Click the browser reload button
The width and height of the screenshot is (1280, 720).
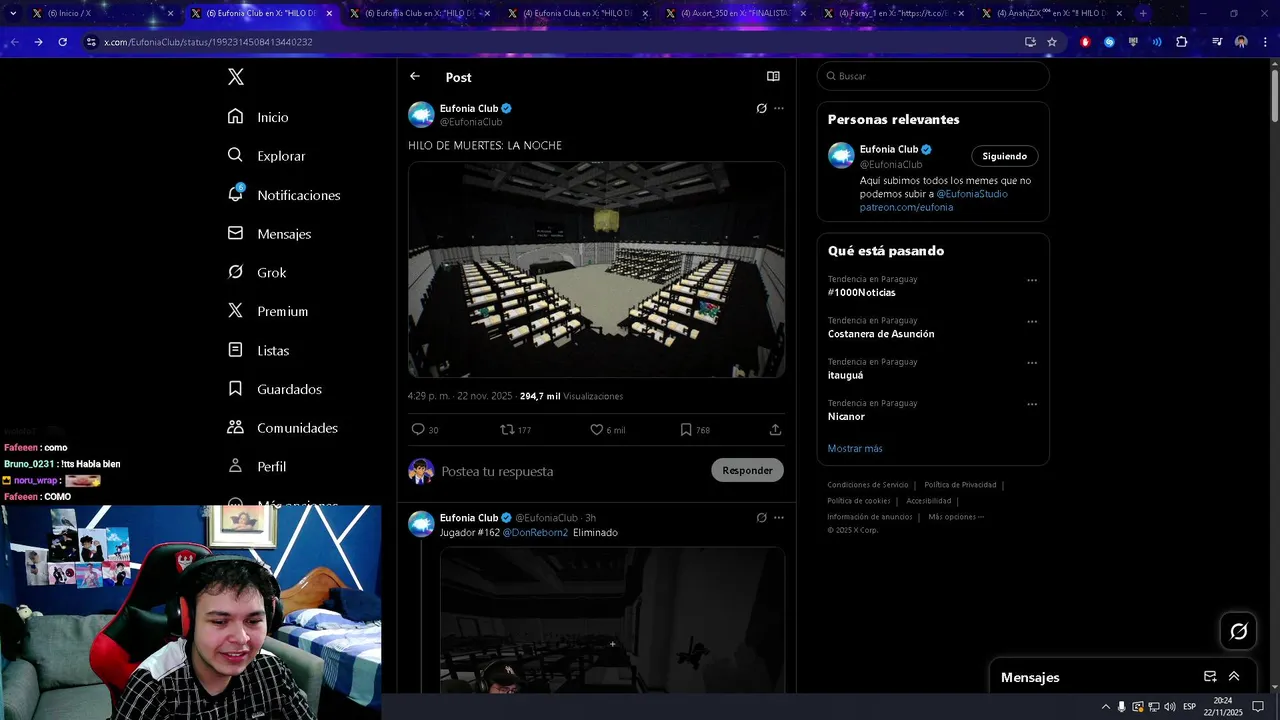pyautogui.click(x=62, y=42)
